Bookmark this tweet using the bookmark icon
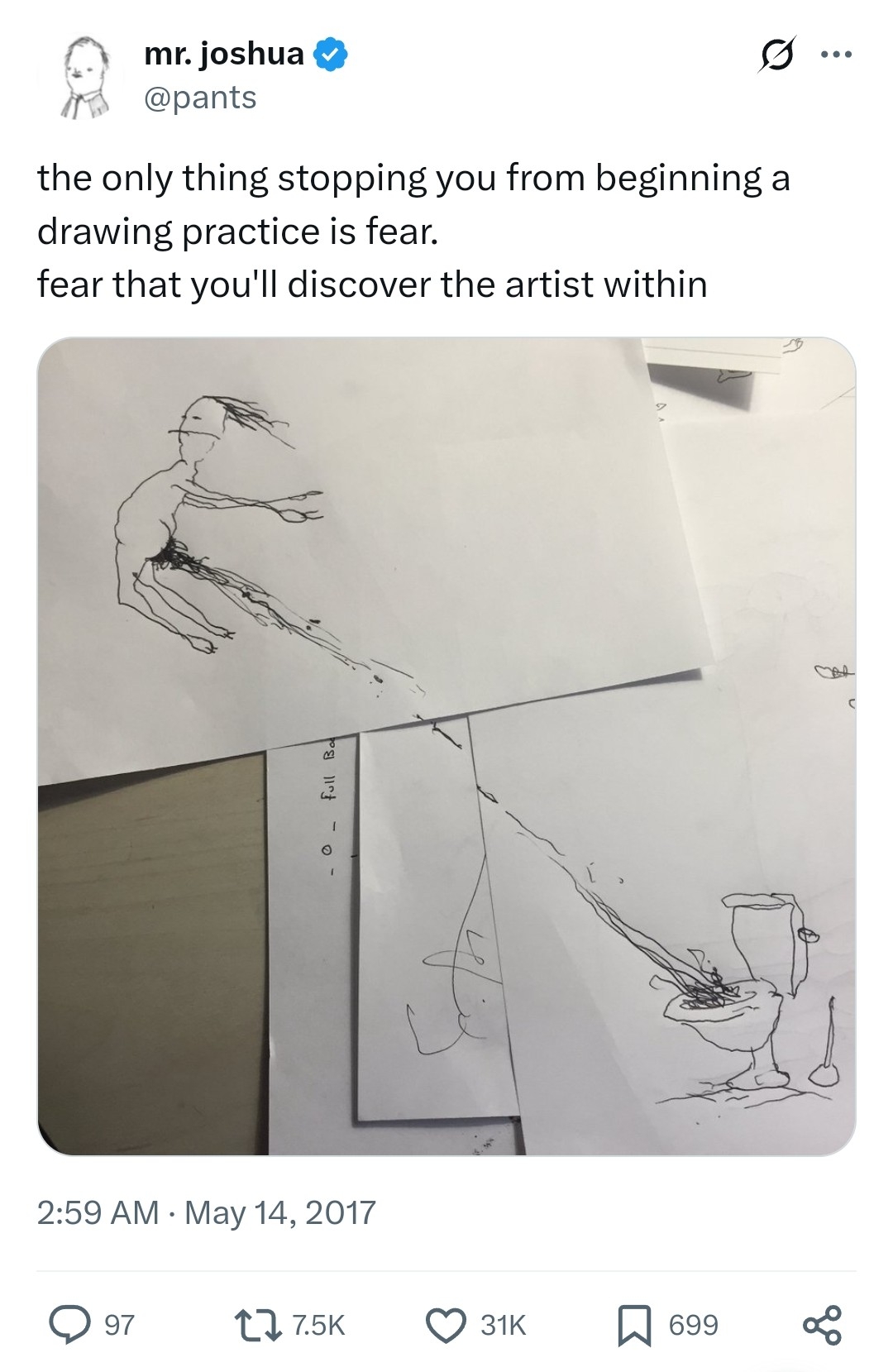This screenshot has width=893, height=1372. 635,1325
